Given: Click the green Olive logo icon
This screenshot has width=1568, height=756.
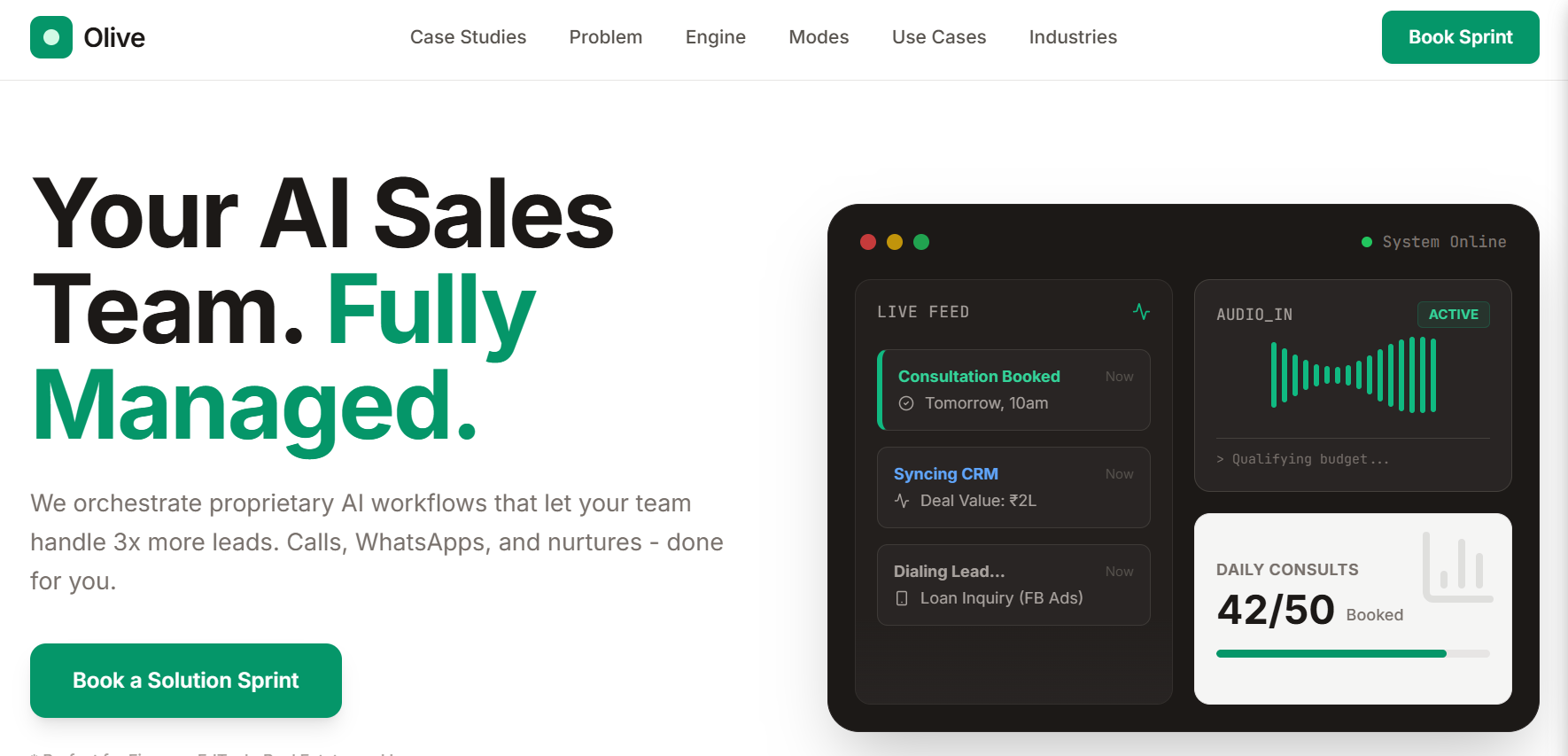Looking at the screenshot, I should 51,37.
